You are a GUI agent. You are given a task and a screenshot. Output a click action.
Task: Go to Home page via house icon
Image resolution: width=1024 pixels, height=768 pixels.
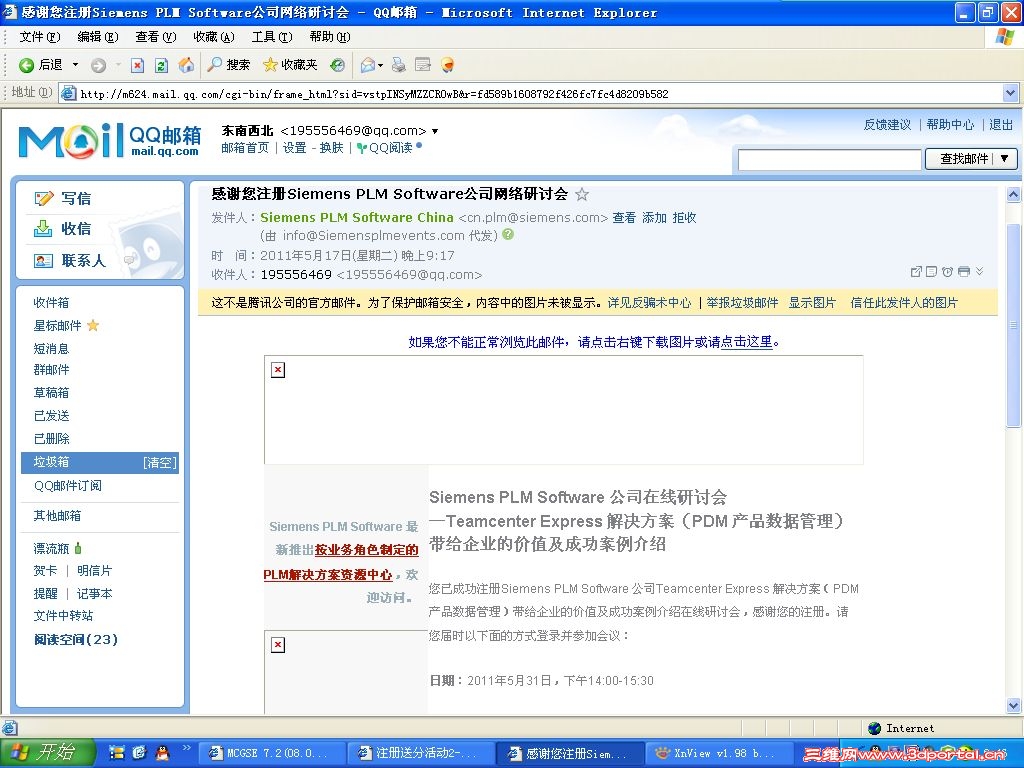coord(186,65)
